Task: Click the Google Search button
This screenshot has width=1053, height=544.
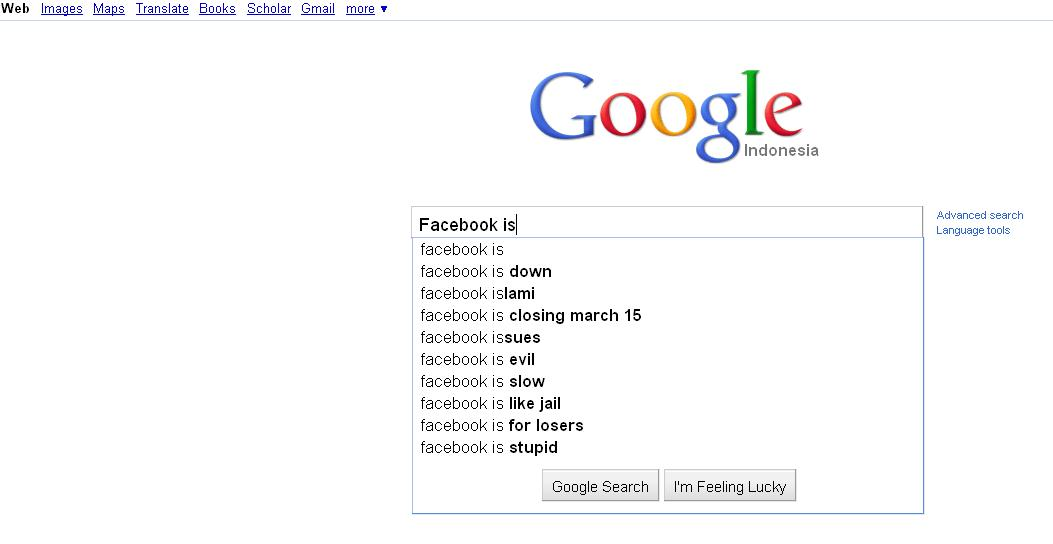Action: coord(600,486)
